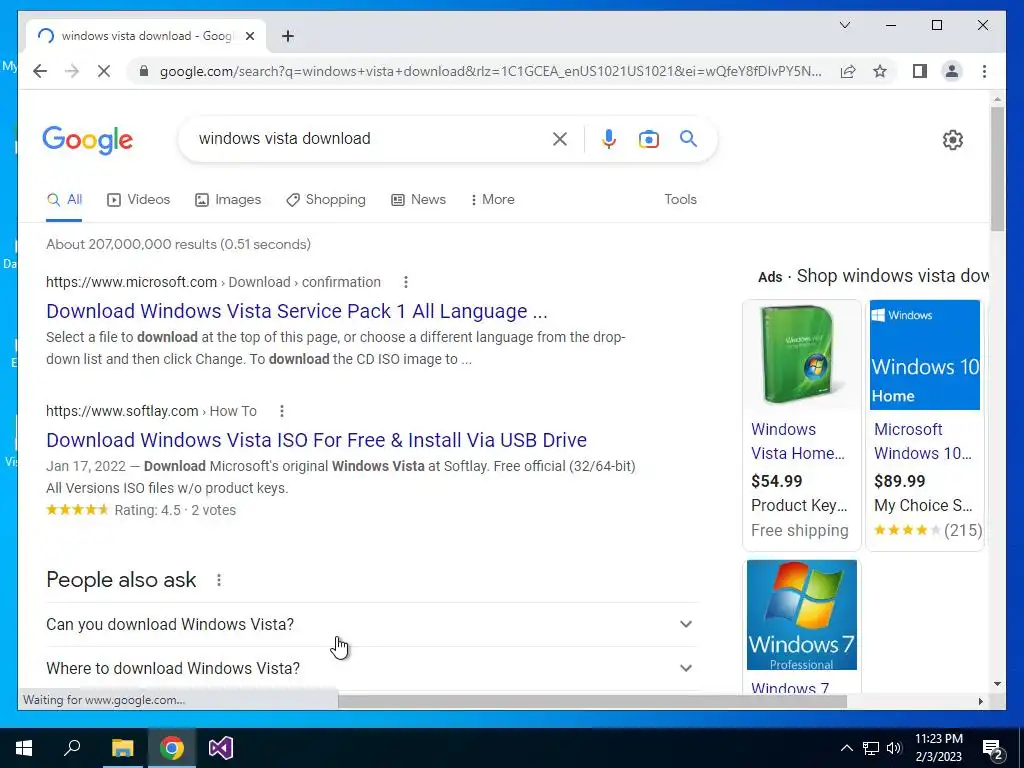
Task: Click the horizontal scrollbar thumb
Action: click(x=592, y=701)
